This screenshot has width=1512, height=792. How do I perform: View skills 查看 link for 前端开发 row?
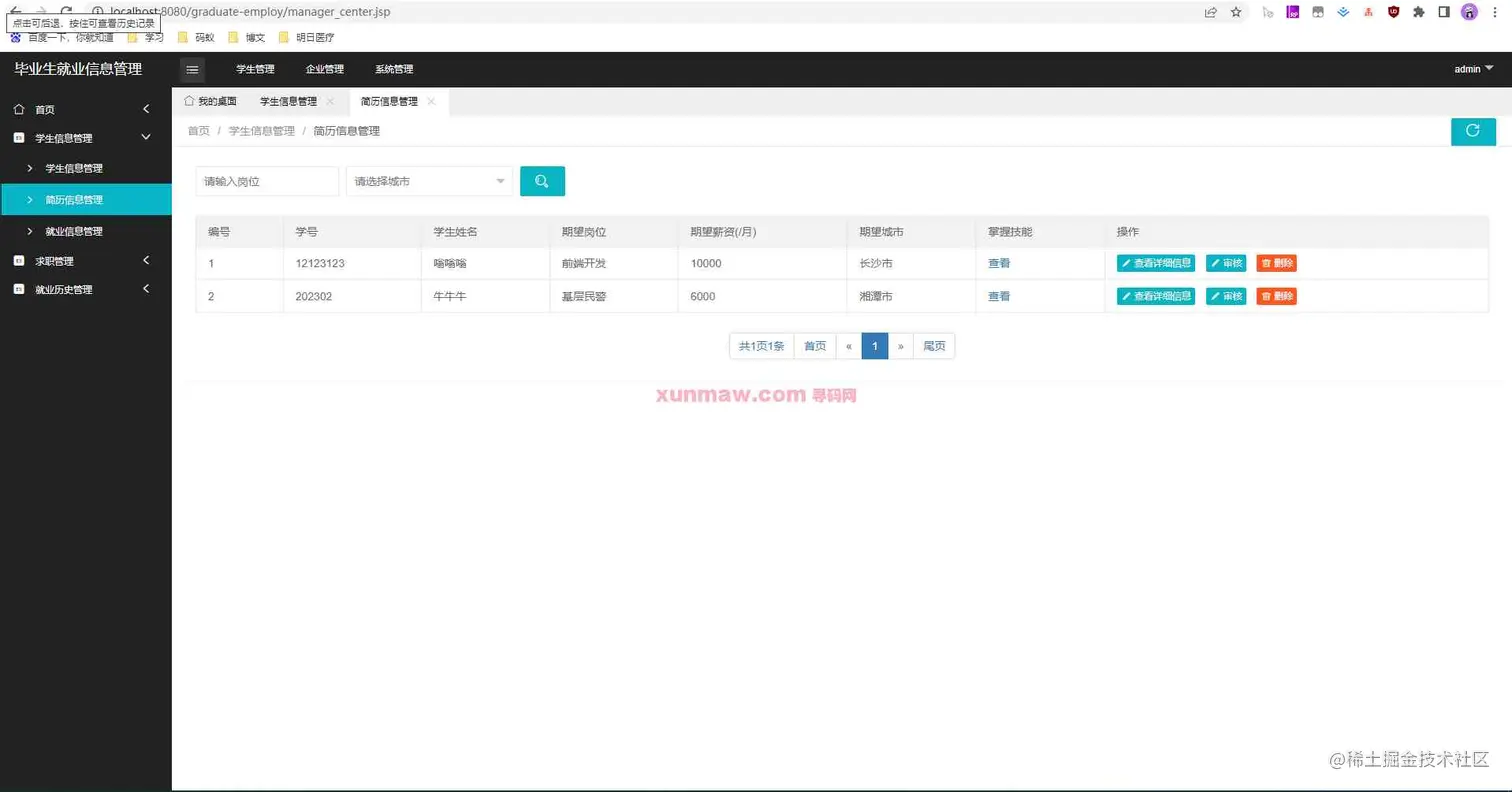[x=999, y=263]
